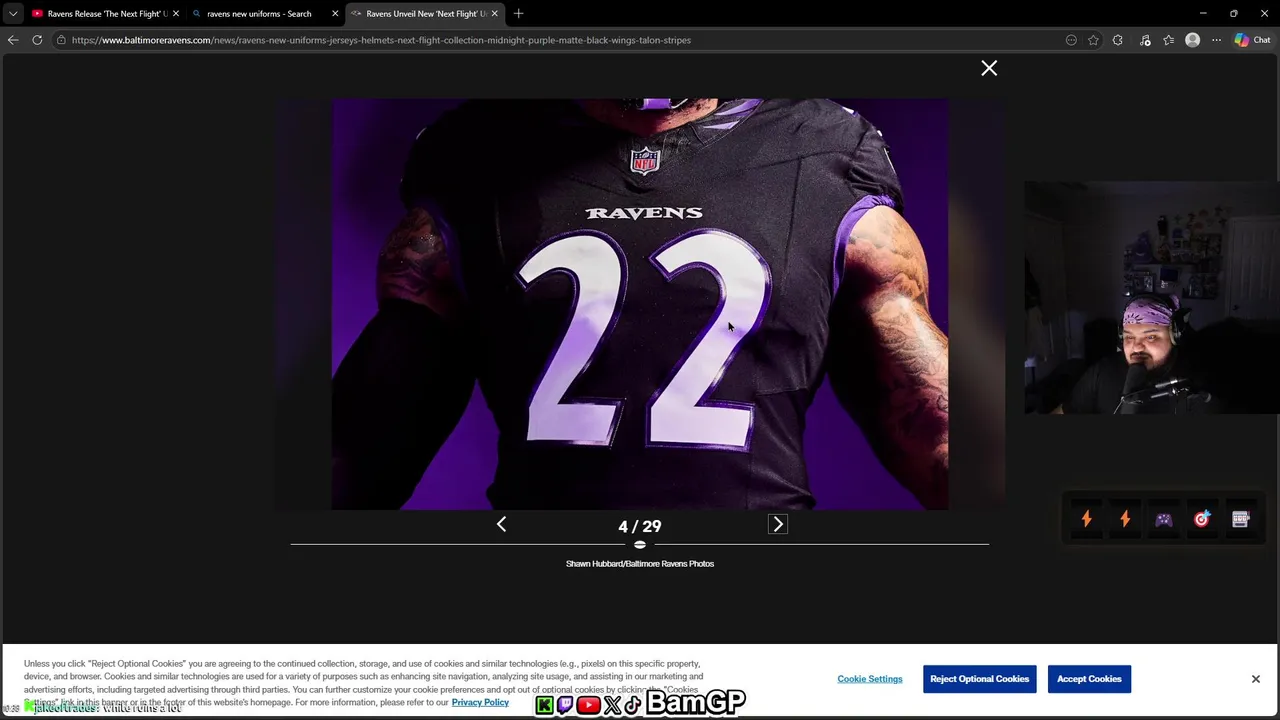The image size is (1280, 720).
Task: Click the '4 / 29' photo counter
Action: pyautogui.click(x=640, y=526)
